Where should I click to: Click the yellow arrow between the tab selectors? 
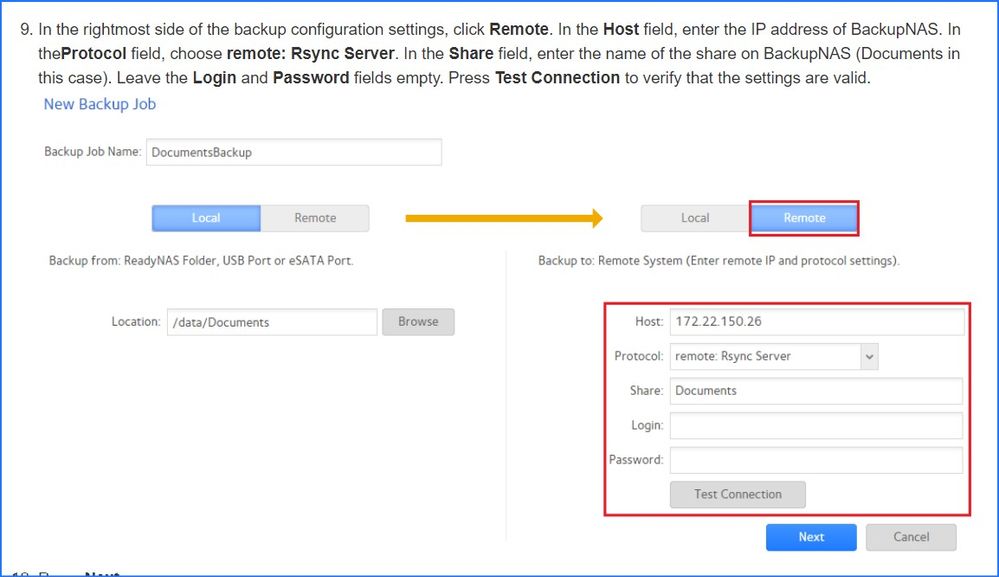(505, 216)
